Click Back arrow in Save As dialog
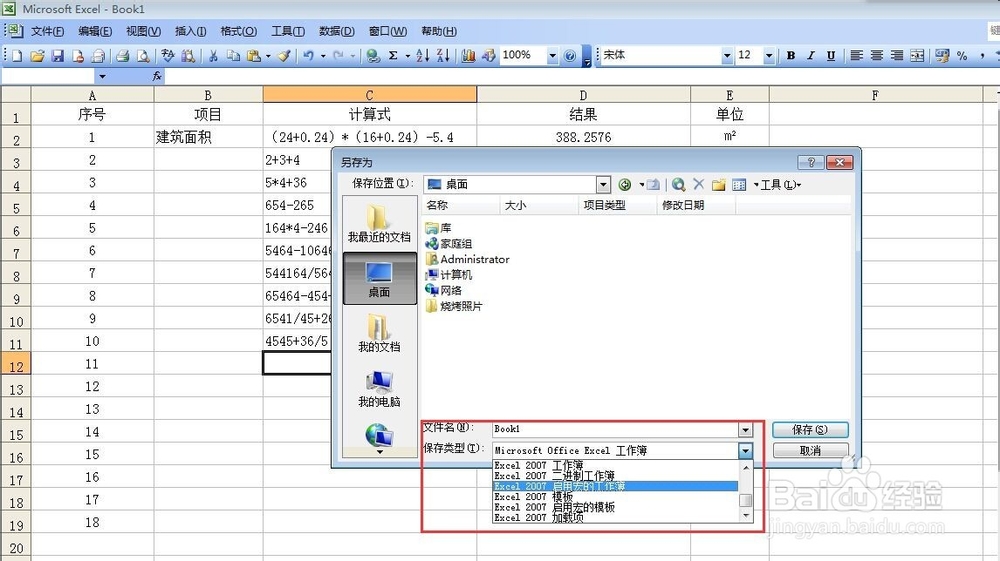 625,185
